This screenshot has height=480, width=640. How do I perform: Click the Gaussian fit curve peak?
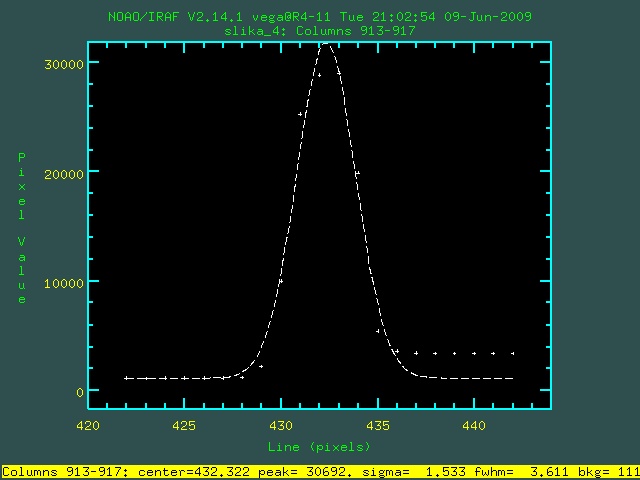[x=325, y=43]
